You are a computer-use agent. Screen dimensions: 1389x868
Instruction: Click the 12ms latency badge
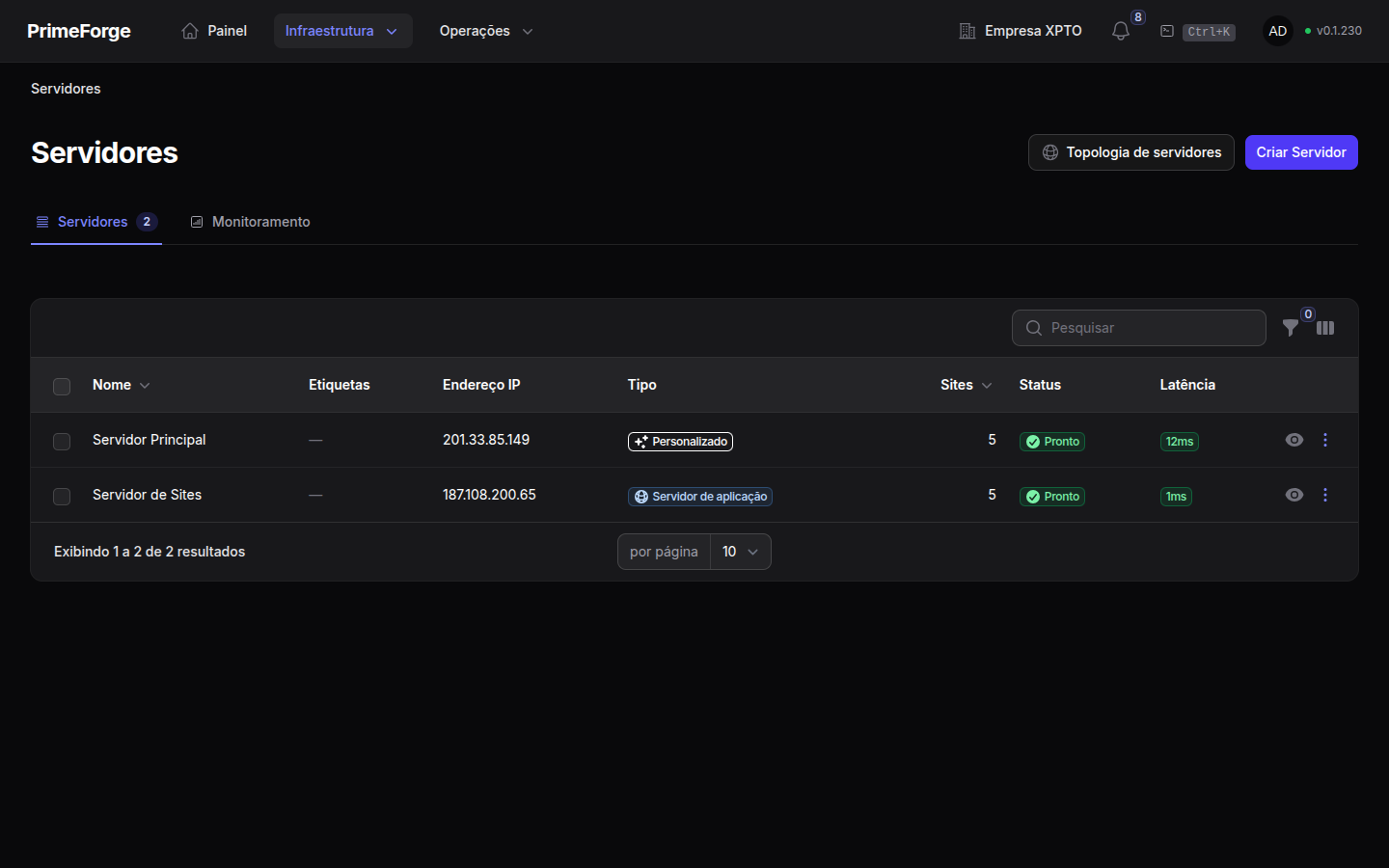[x=1180, y=442]
